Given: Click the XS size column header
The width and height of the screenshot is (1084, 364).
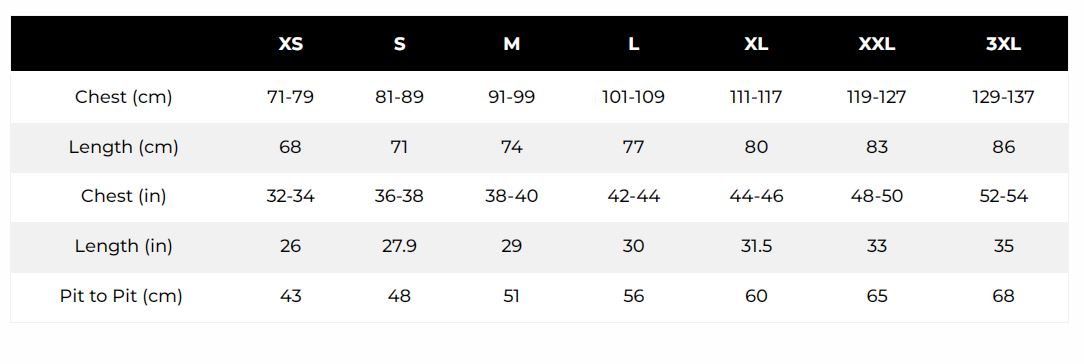Looking at the screenshot, I should 290,44.
